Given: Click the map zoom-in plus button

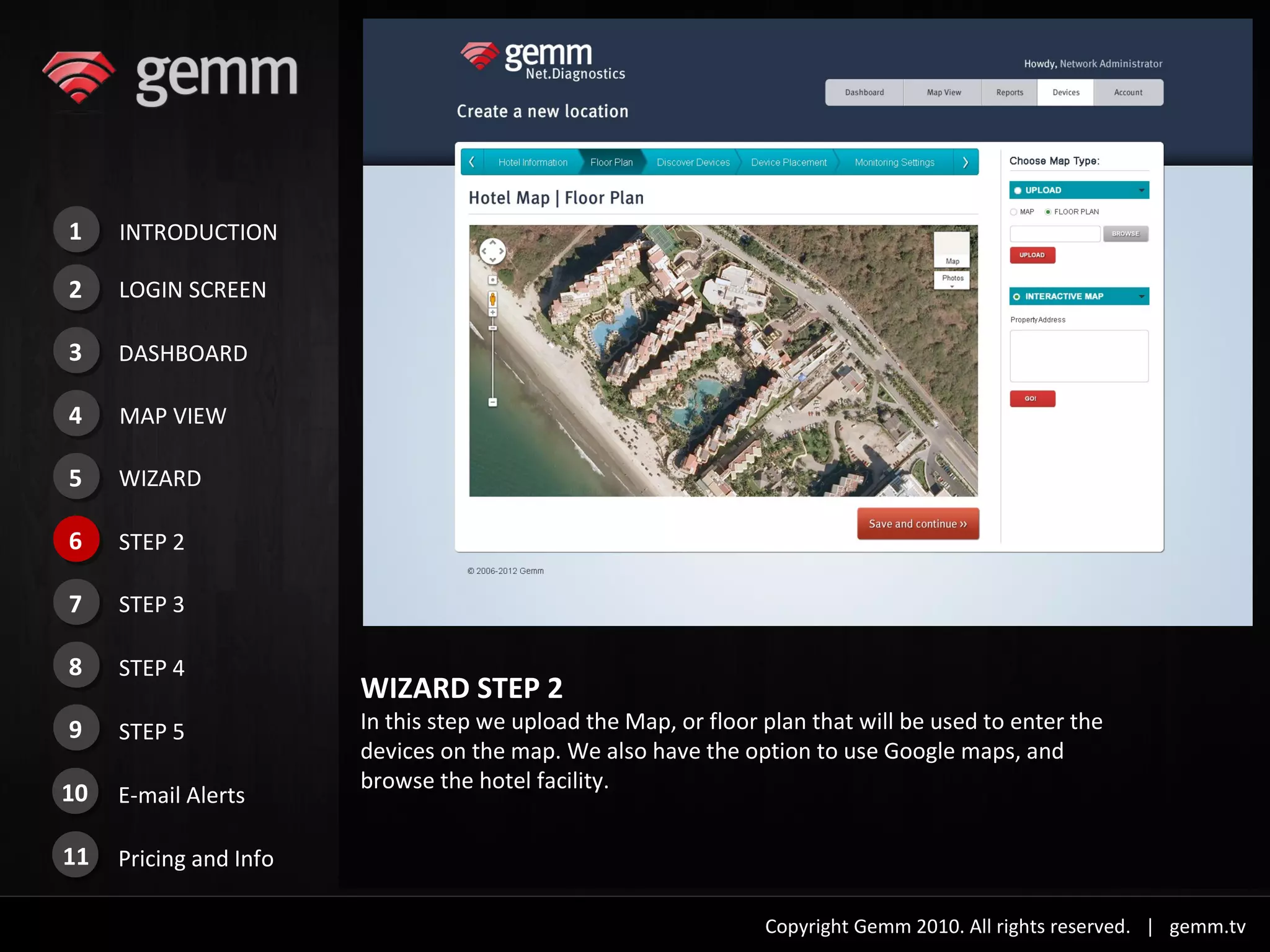Looking at the screenshot, I should (x=492, y=312).
